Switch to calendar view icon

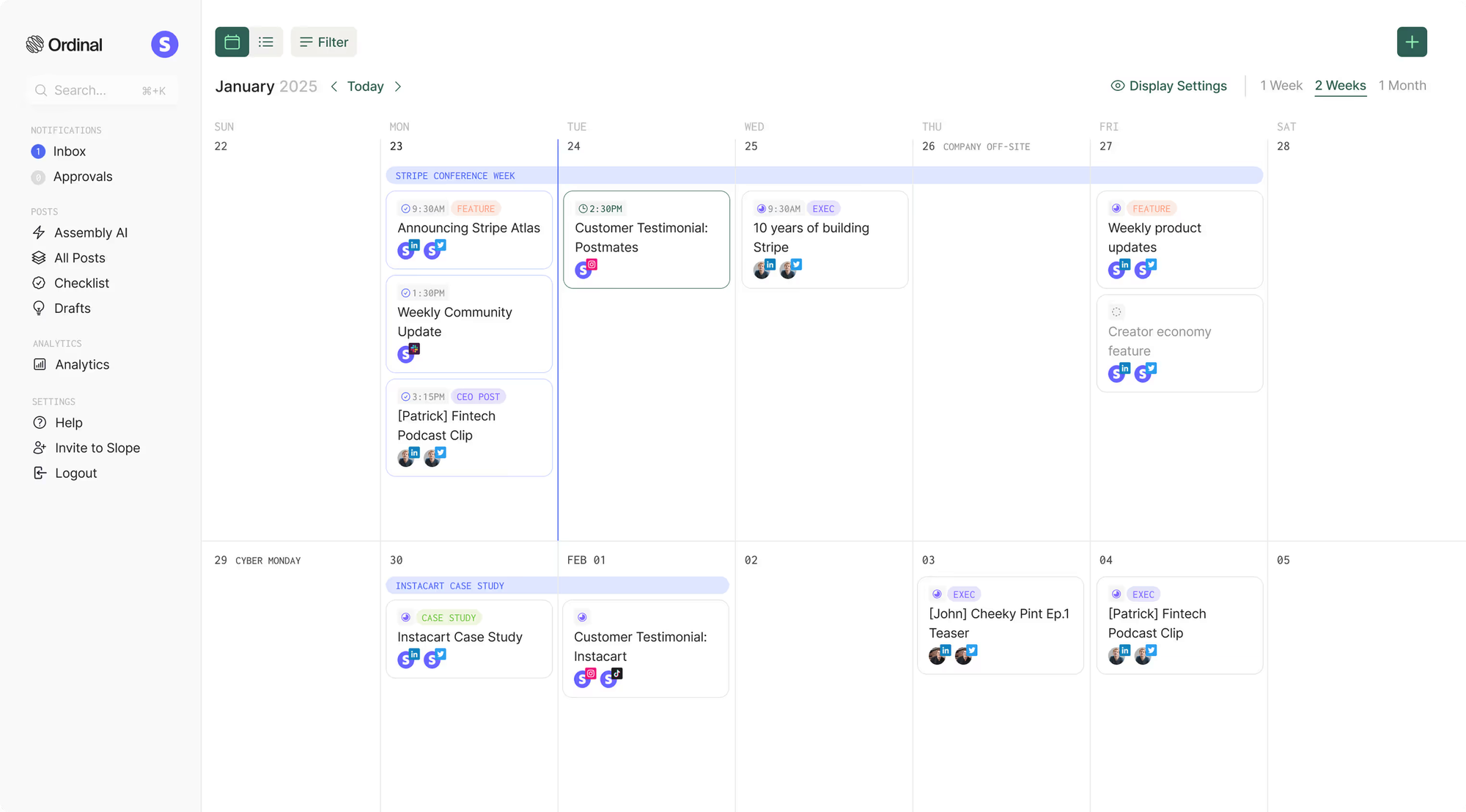point(232,42)
